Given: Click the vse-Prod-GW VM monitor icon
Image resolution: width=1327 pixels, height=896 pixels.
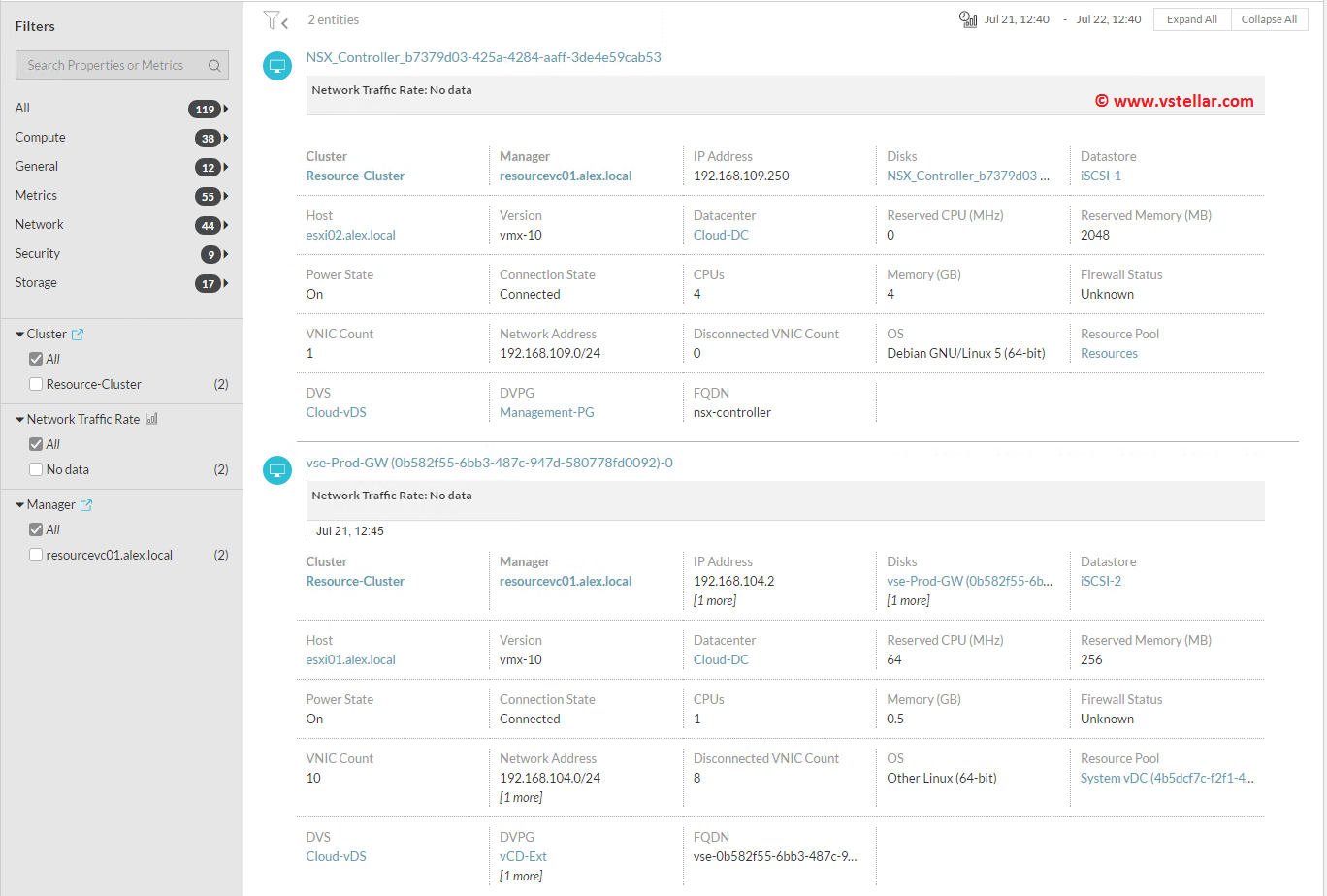Looking at the screenshot, I should click(x=277, y=470).
